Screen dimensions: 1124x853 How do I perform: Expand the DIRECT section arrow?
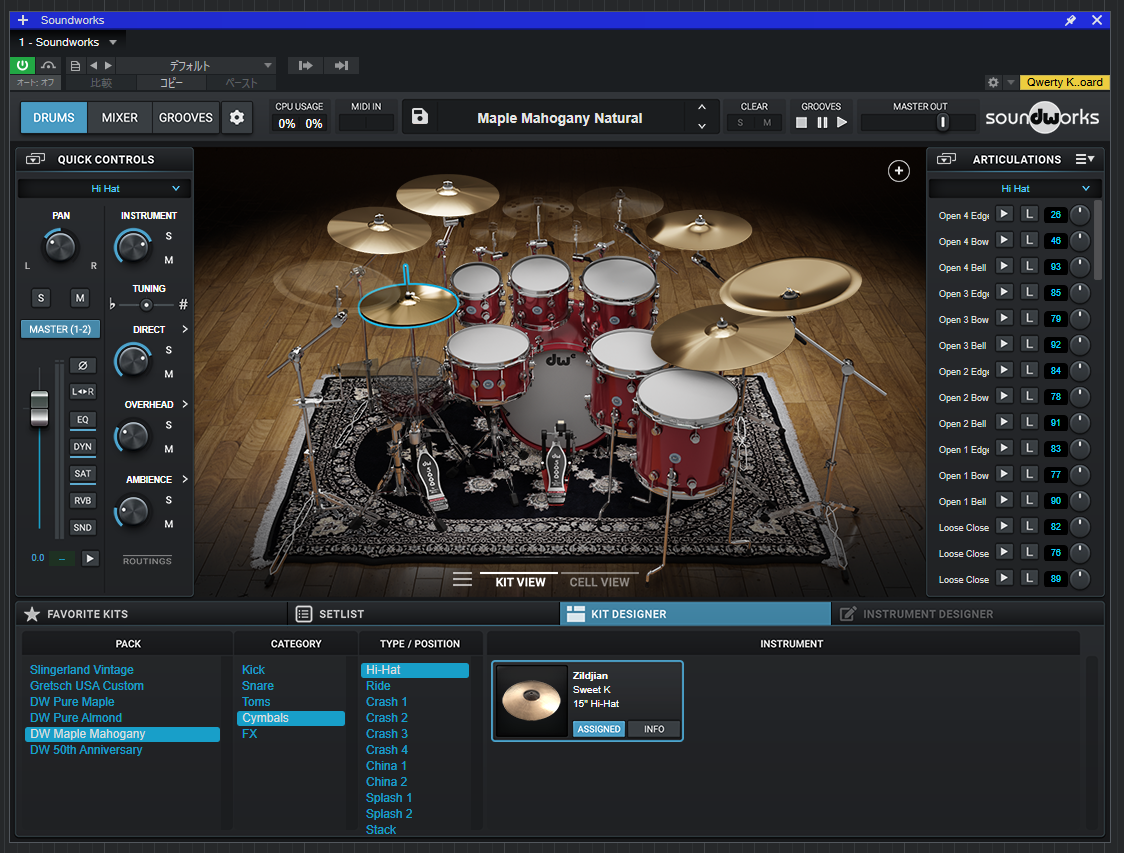[185, 329]
